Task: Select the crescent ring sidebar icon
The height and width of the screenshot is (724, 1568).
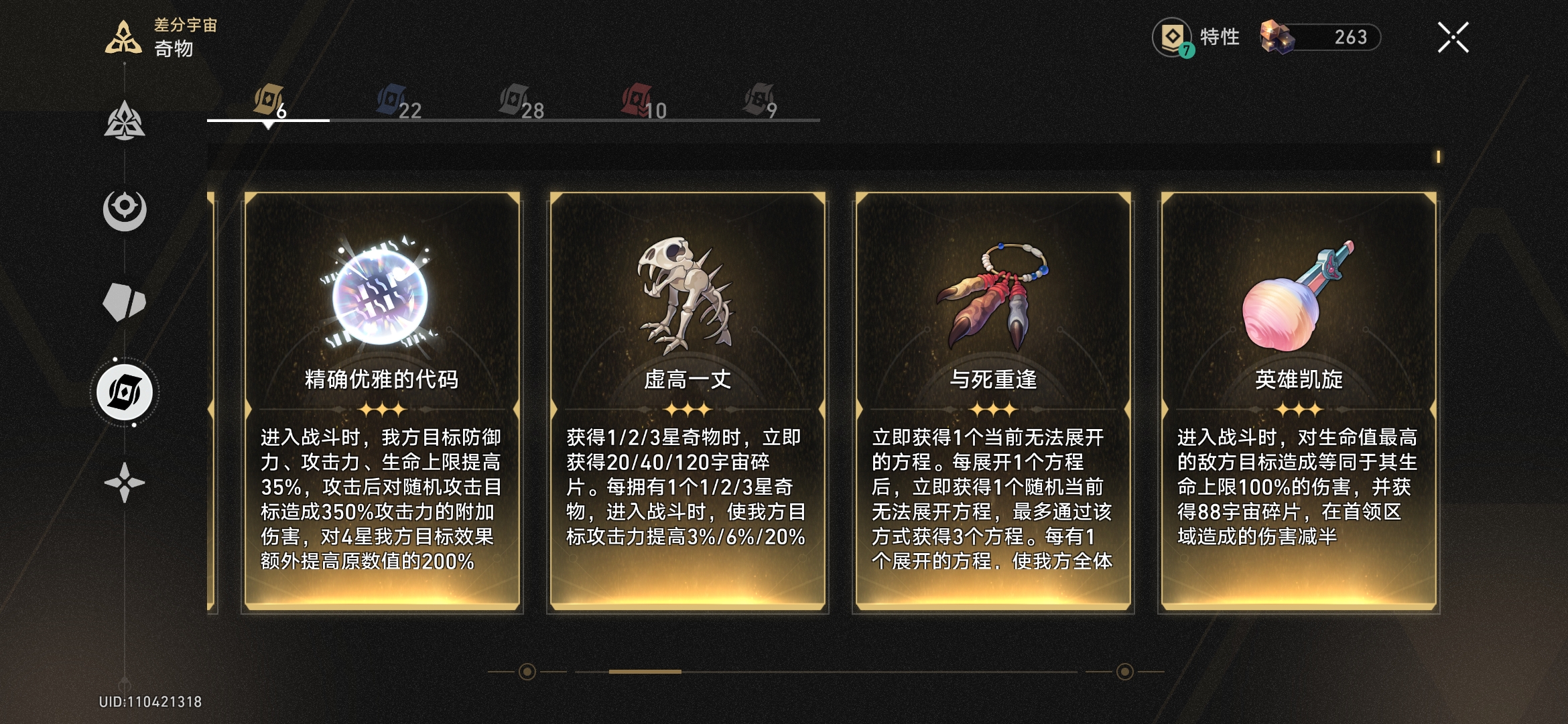Action: click(125, 210)
